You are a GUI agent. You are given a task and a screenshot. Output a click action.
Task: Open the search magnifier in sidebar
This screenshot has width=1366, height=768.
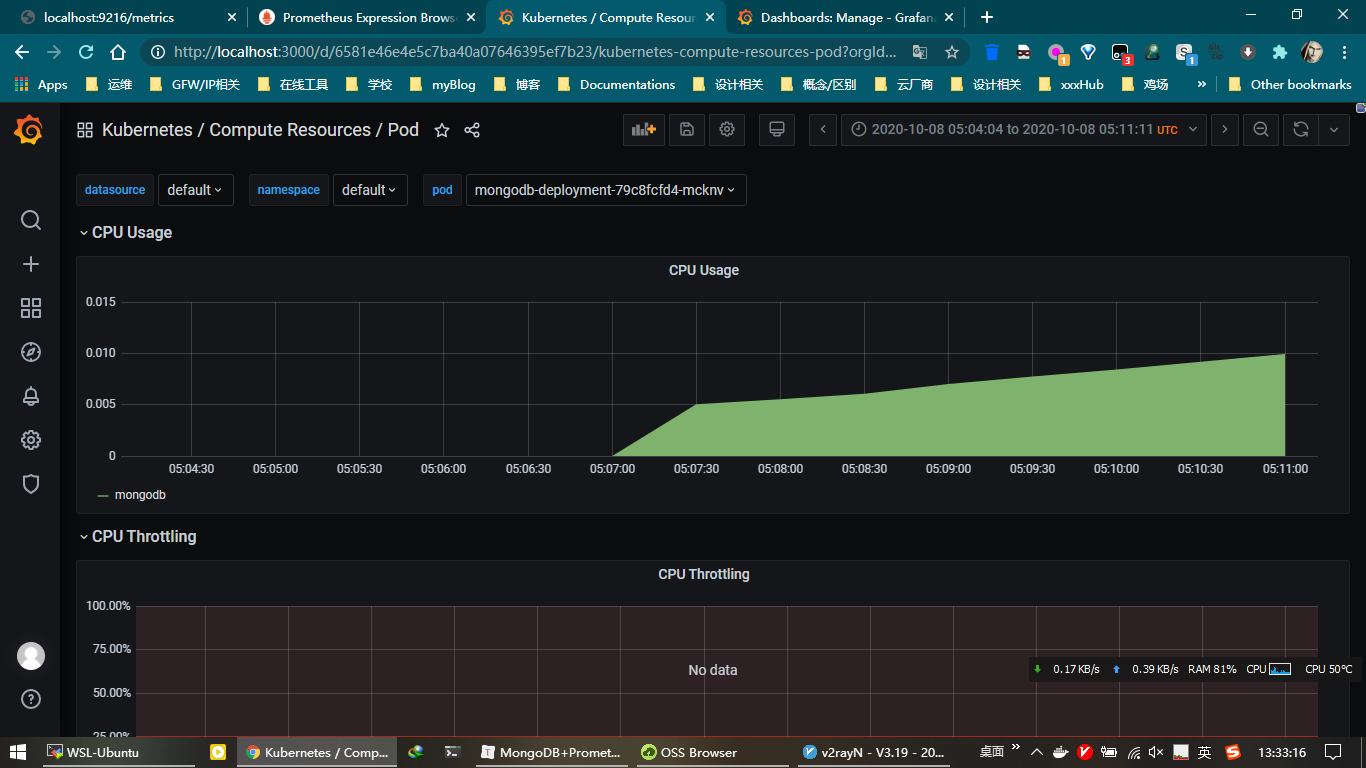(31, 220)
